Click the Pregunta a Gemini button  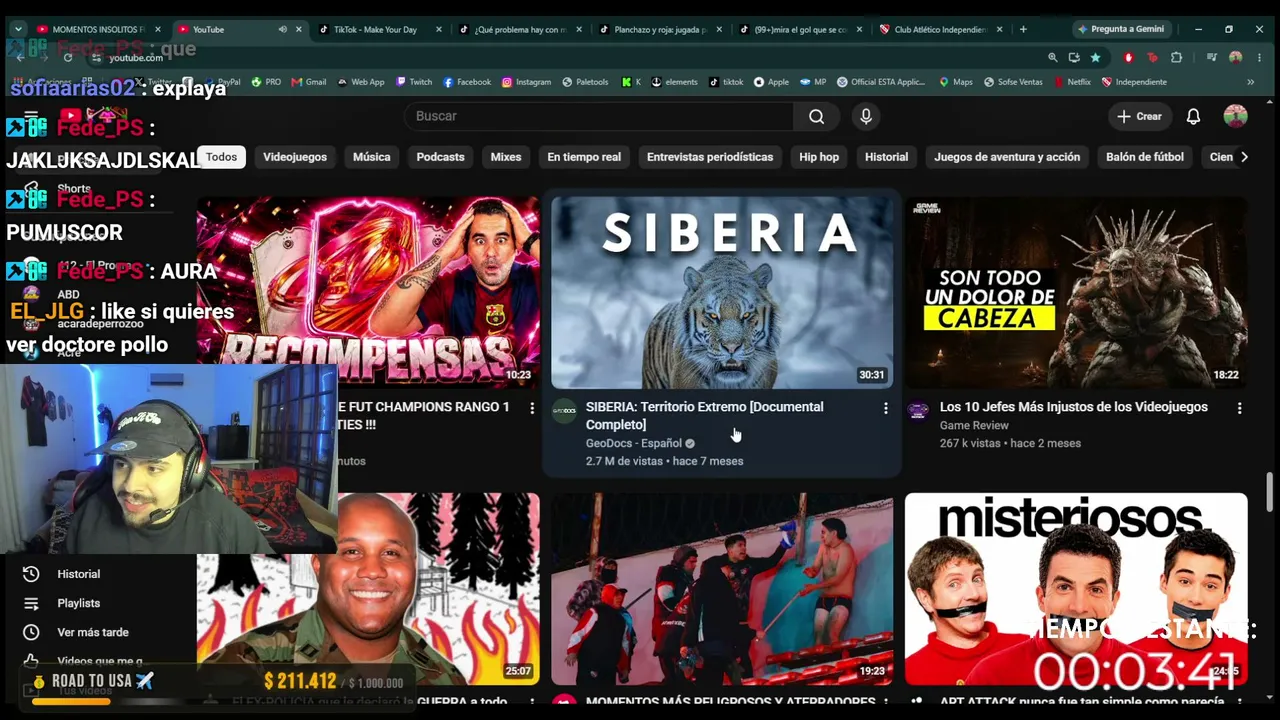tap(1120, 30)
